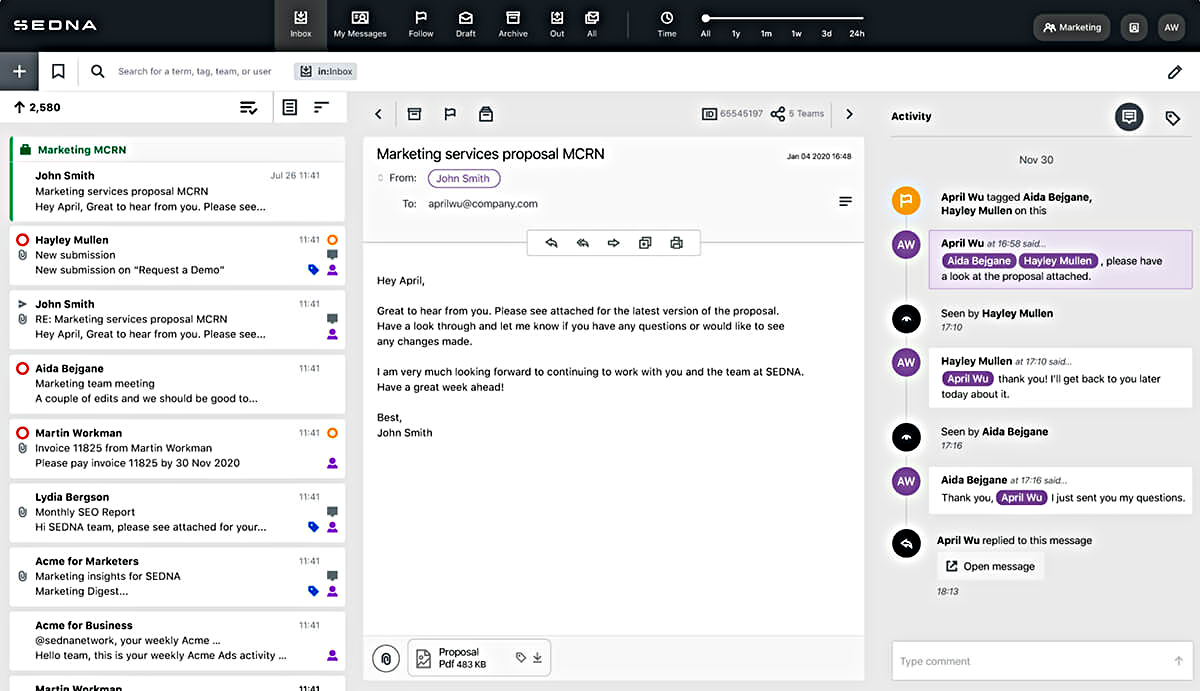Open Acme for Business message
This screenshot has width=1200, height=691.
click(177, 640)
